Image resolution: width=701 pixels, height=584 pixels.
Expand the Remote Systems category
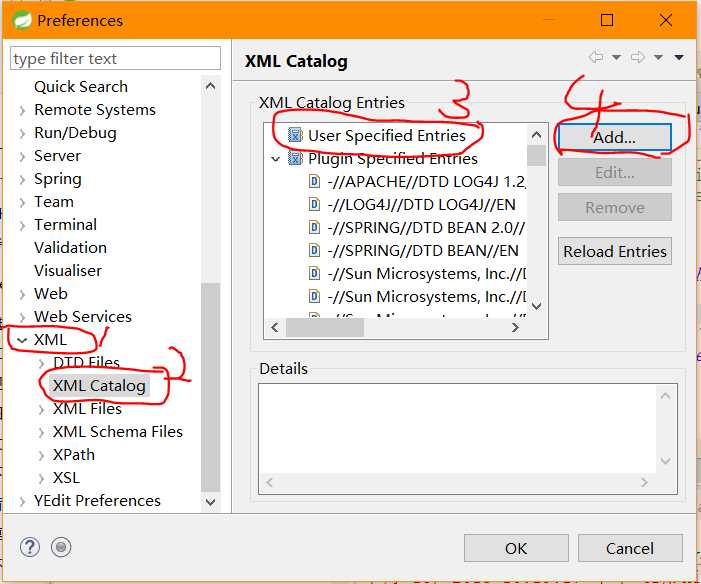[22, 110]
